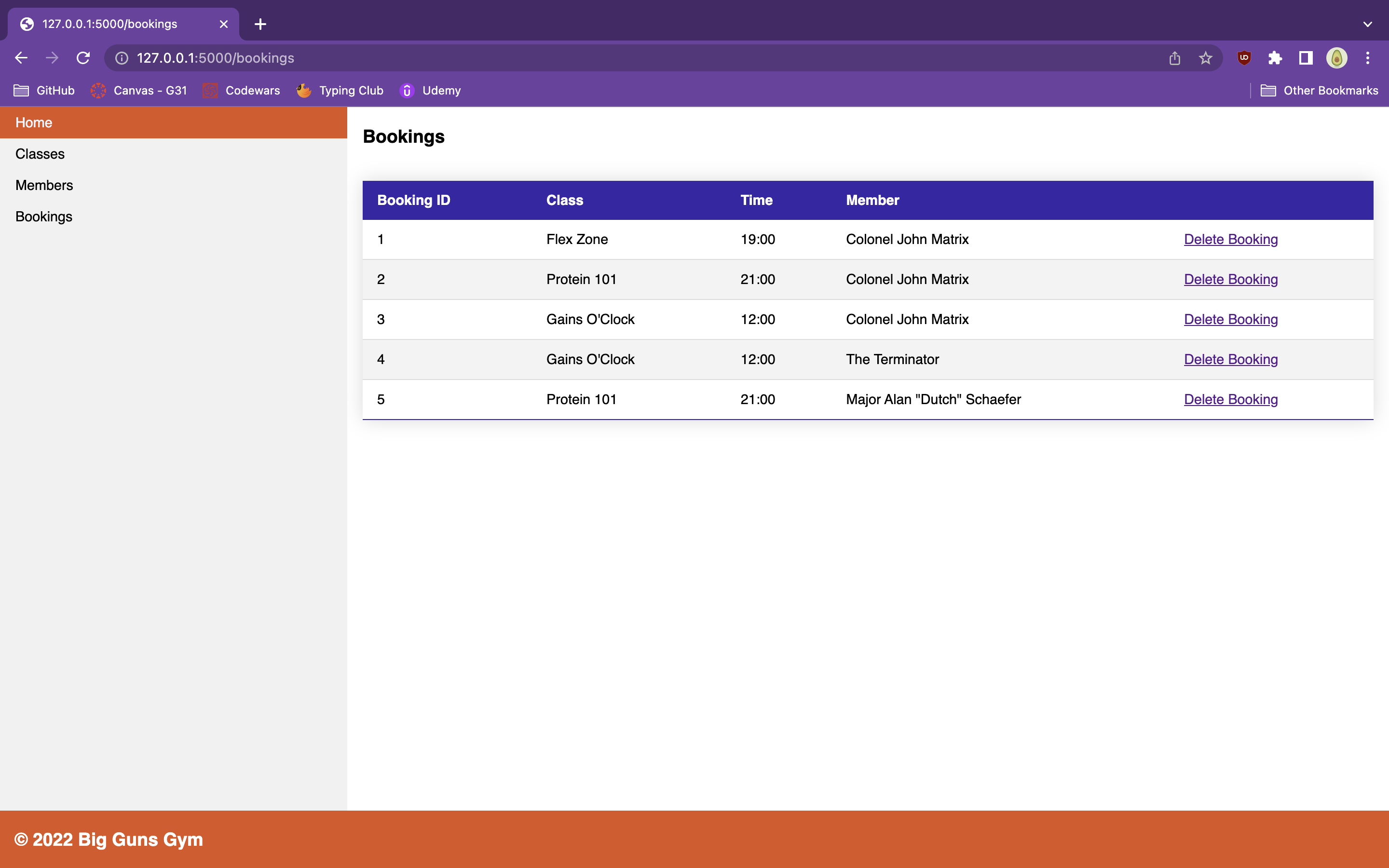The width and height of the screenshot is (1389, 868).
Task: Open the Codewars bookmark
Action: pyautogui.click(x=241, y=91)
